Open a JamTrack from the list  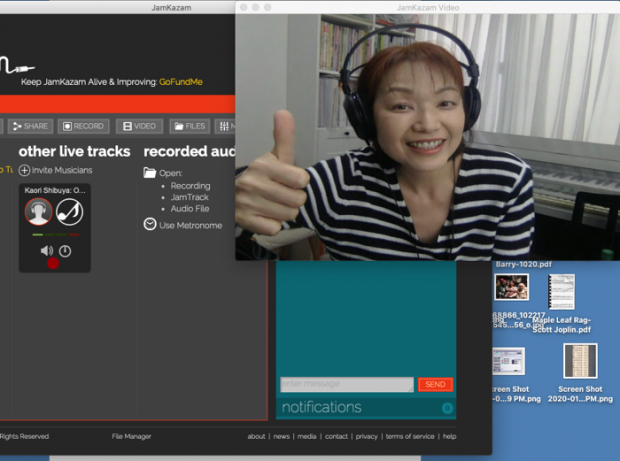[189, 197]
